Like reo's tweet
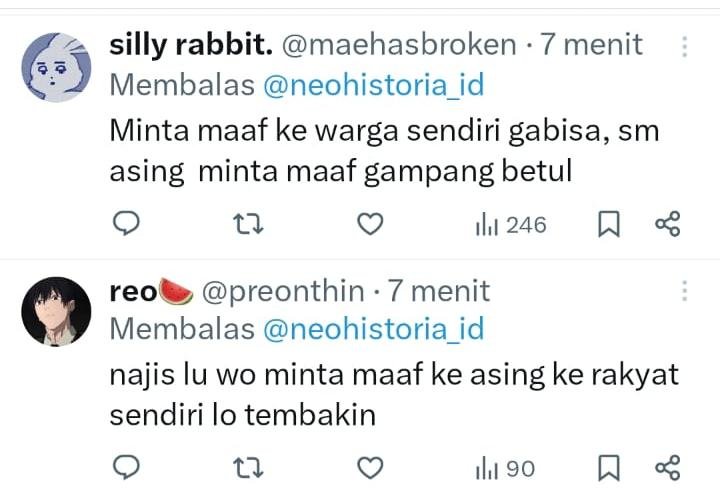The image size is (720, 500). pyautogui.click(x=370, y=467)
